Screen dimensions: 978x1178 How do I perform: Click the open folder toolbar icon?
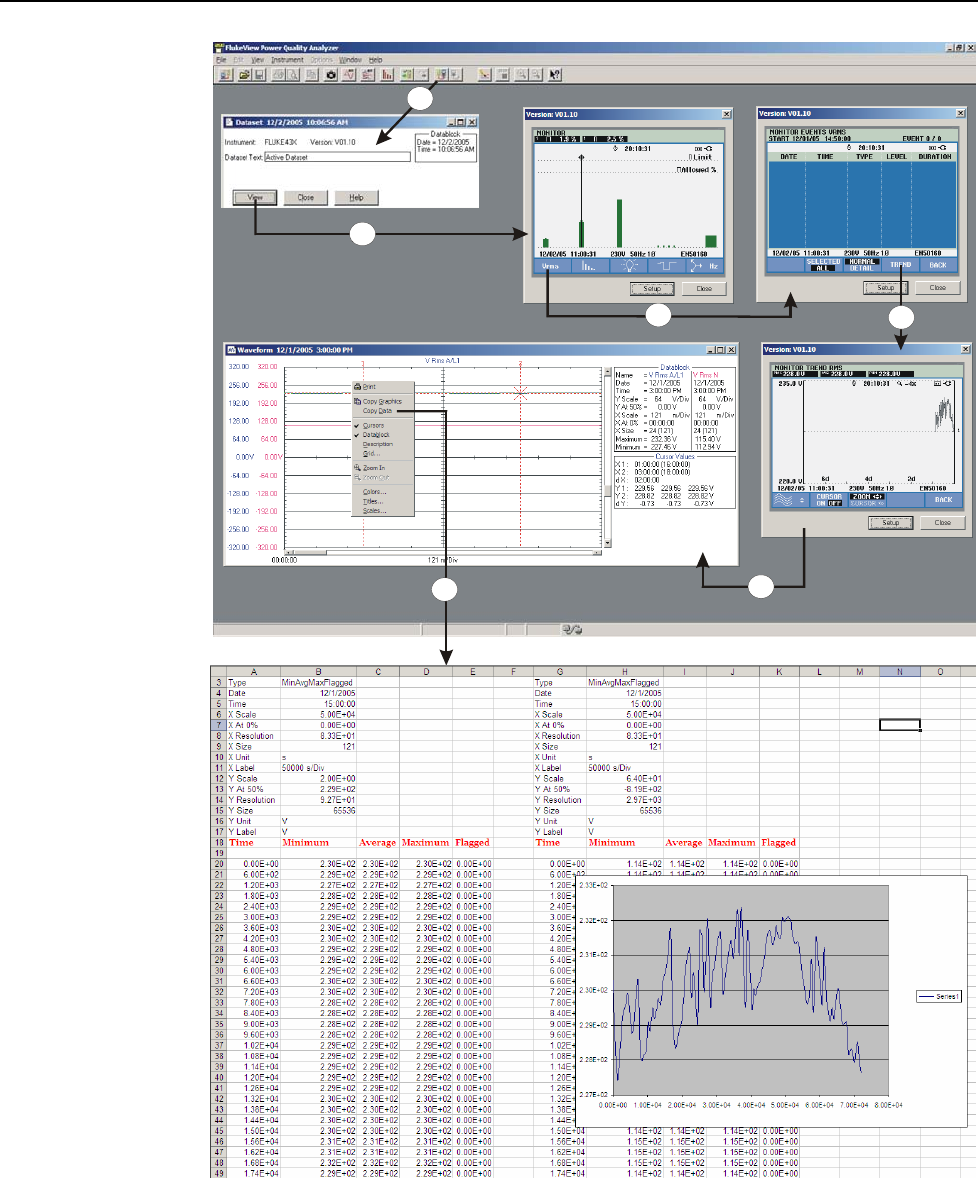pos(244,74)
